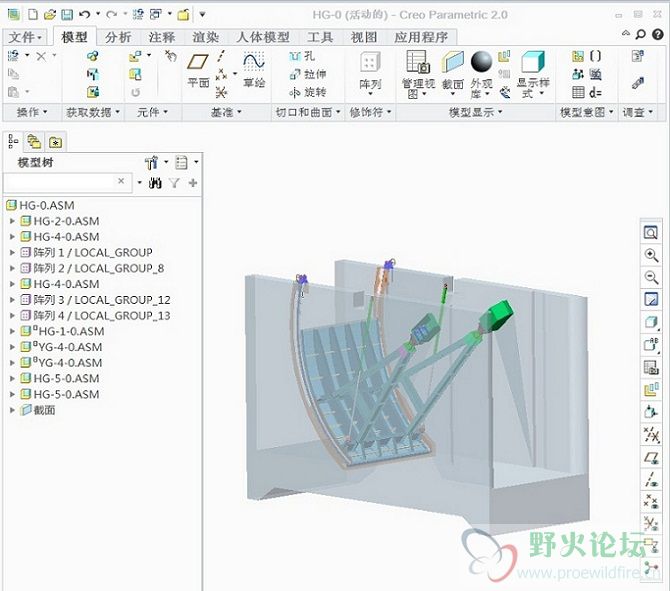
Task: Click the Zoom In magnifier icon
Action: (x=651, y=255)
